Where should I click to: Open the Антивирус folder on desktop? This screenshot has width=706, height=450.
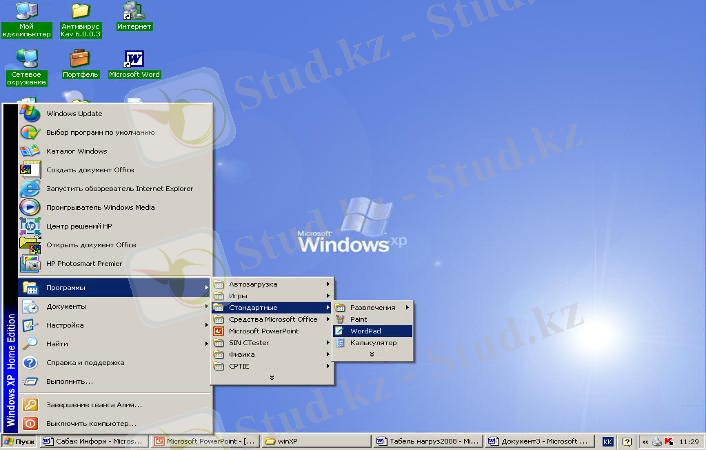tap(80, 13)
